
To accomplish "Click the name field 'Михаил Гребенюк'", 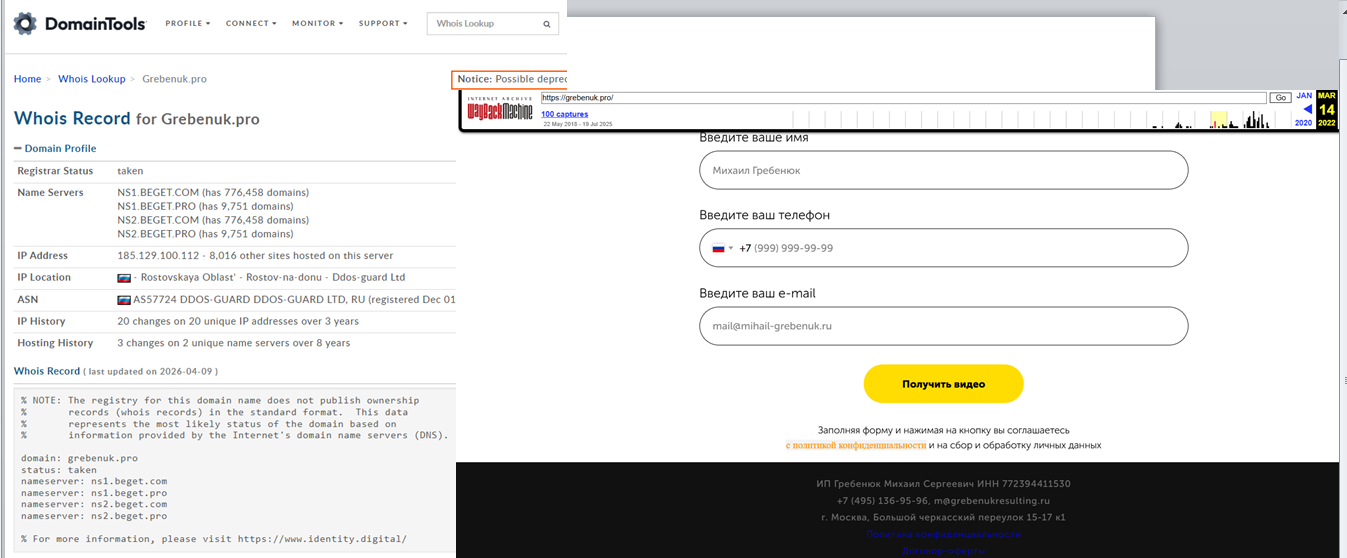I will [943, 170].
